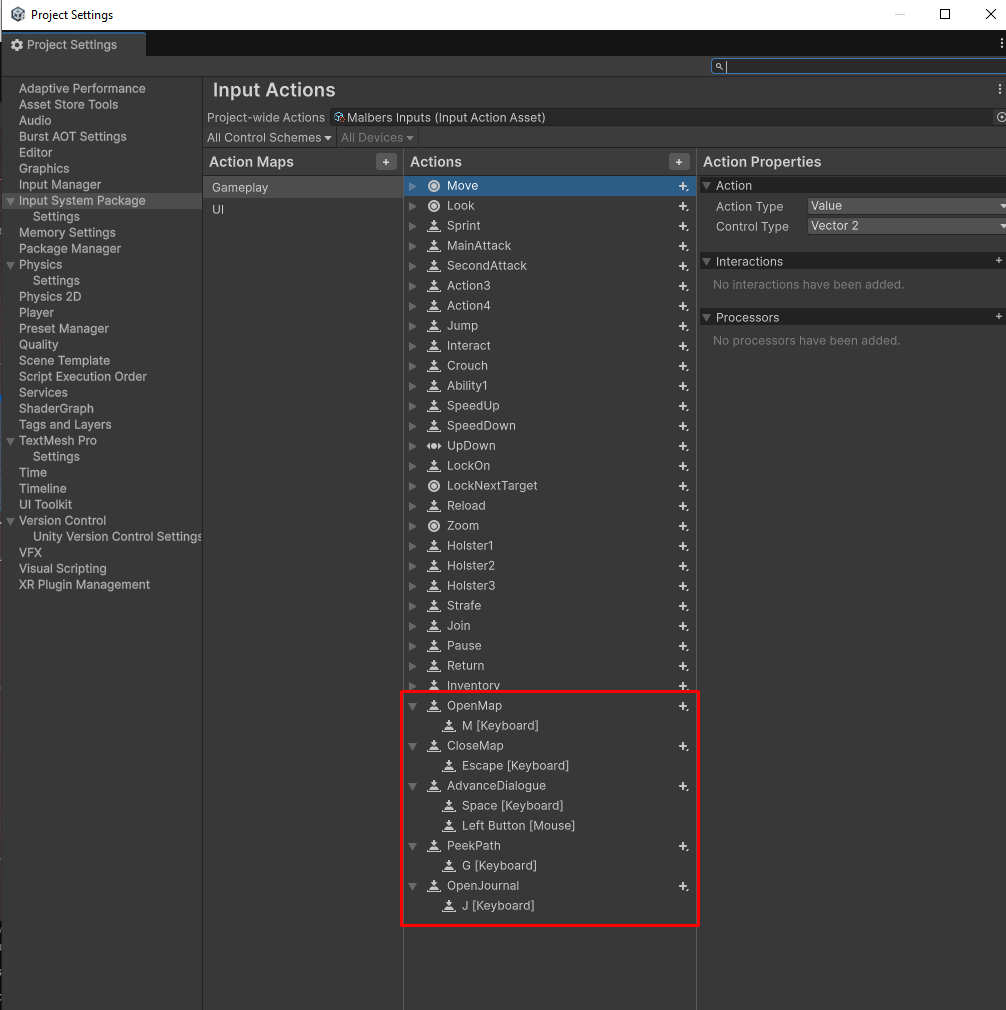The image size is (1006, 1010).
Task: Collapse the Input System Package section
Action: click(10, 201)
